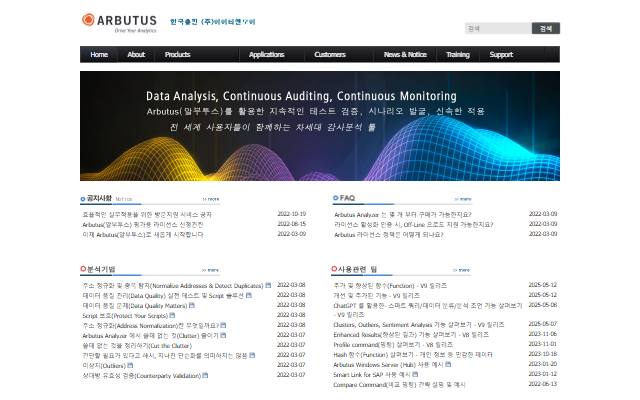Image resolution: width=640 pixels, height=400 pixels.
Task: Open the Support menu item
Action: click(x=501, y=54)
